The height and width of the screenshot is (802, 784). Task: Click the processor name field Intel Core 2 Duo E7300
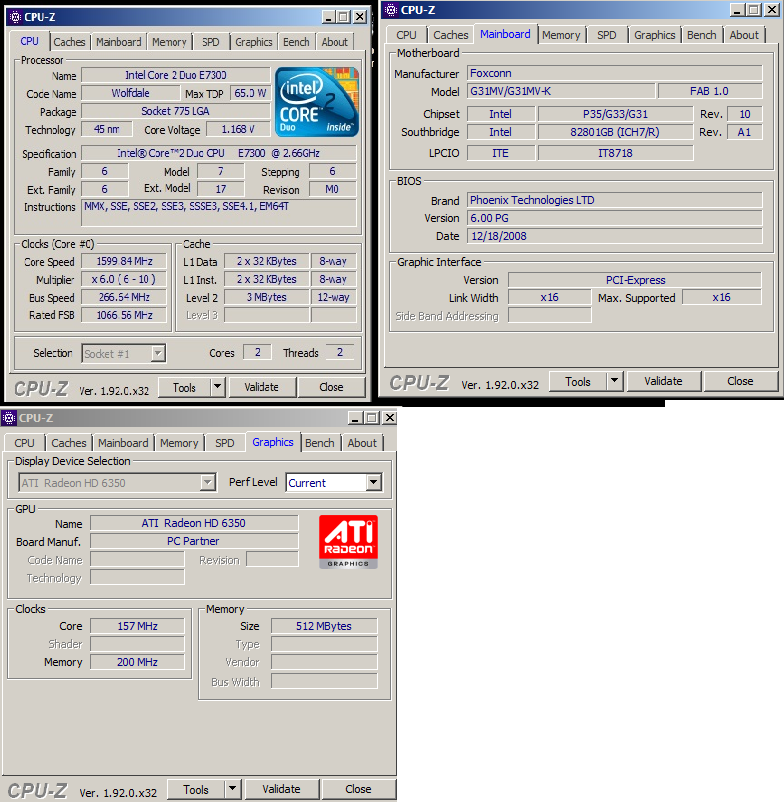pos(175,75)
